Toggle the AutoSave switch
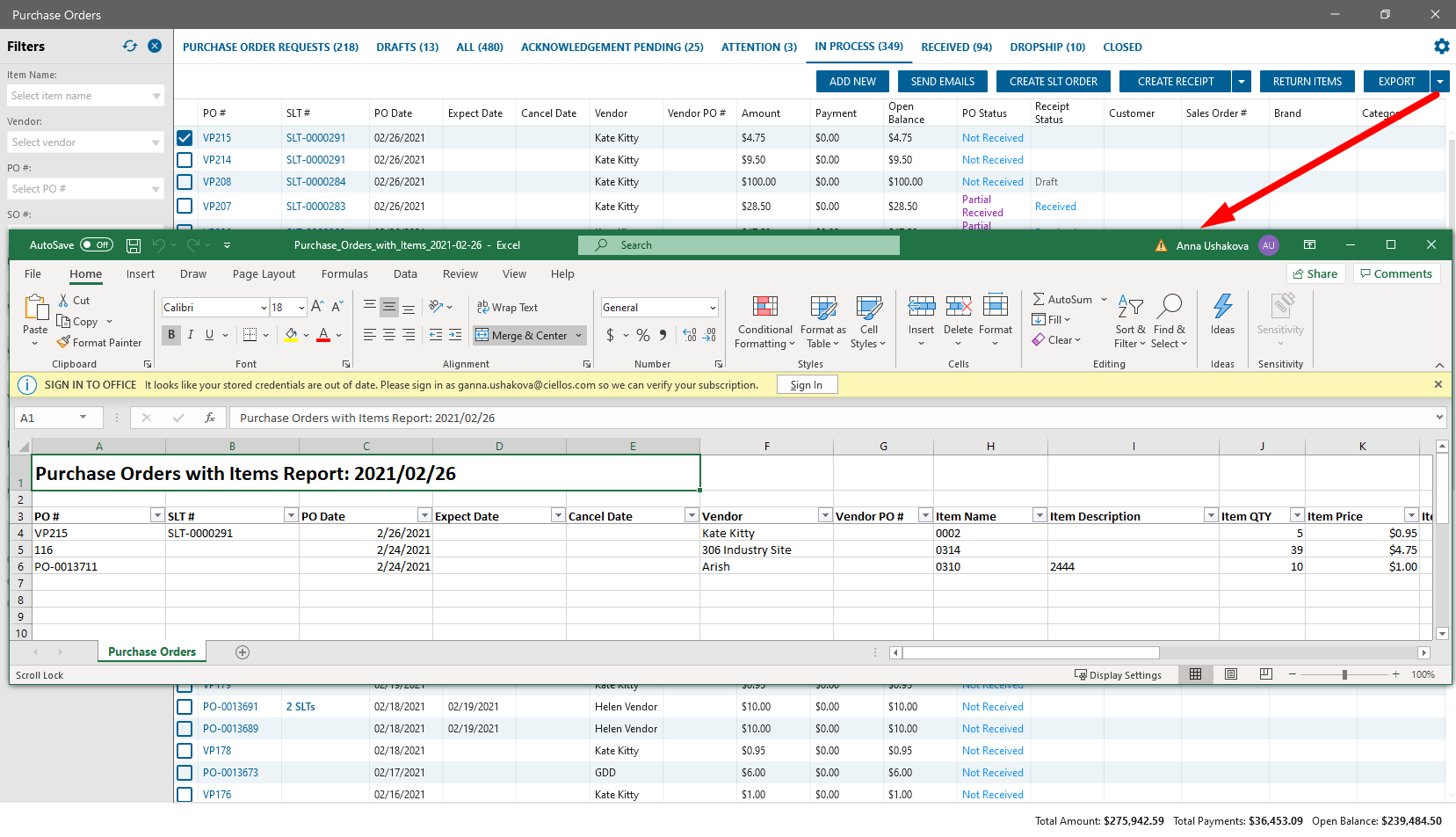Image resolution: width=1456 pixels, height=837 pixels. pyautogui.click(x=97, y=245)
